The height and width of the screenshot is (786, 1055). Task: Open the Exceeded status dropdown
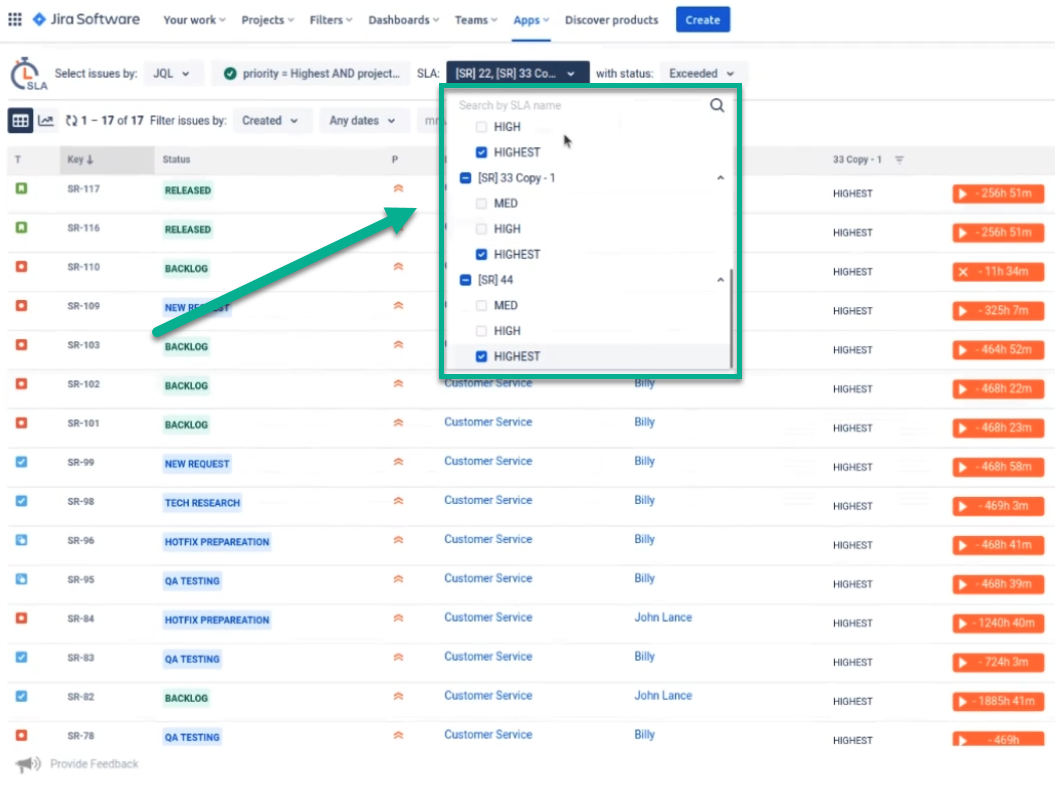(x=702, y=73)
